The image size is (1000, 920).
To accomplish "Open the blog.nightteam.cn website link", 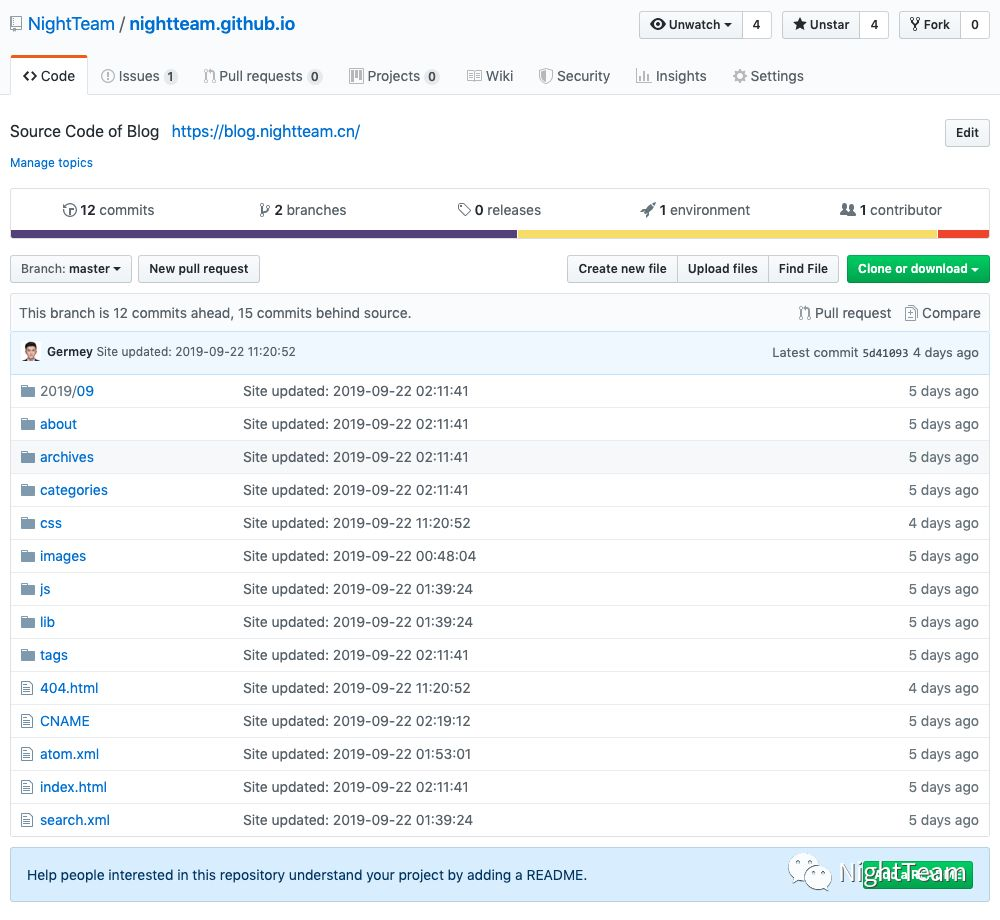I will (x=266, y=131).
